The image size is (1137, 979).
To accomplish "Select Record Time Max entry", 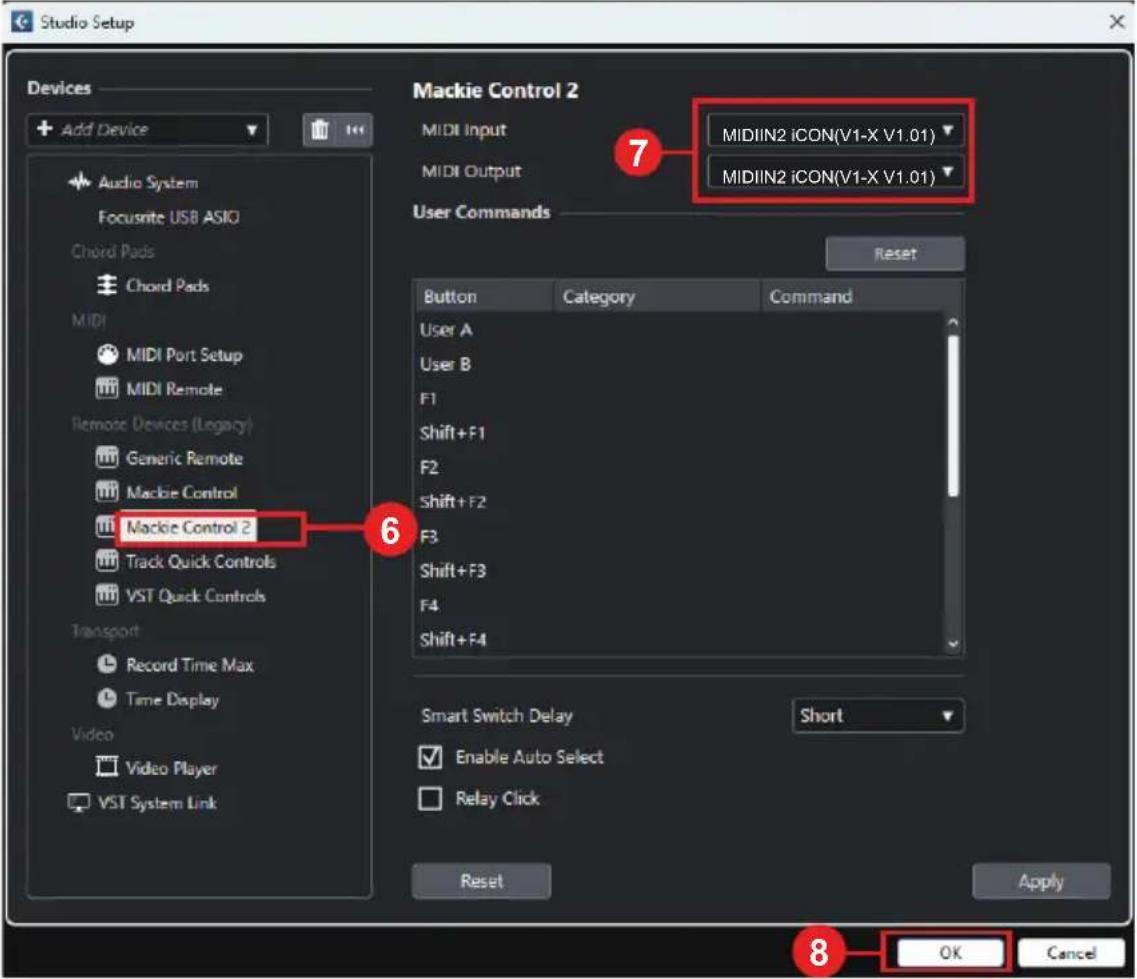I will [x=190, y=665].
